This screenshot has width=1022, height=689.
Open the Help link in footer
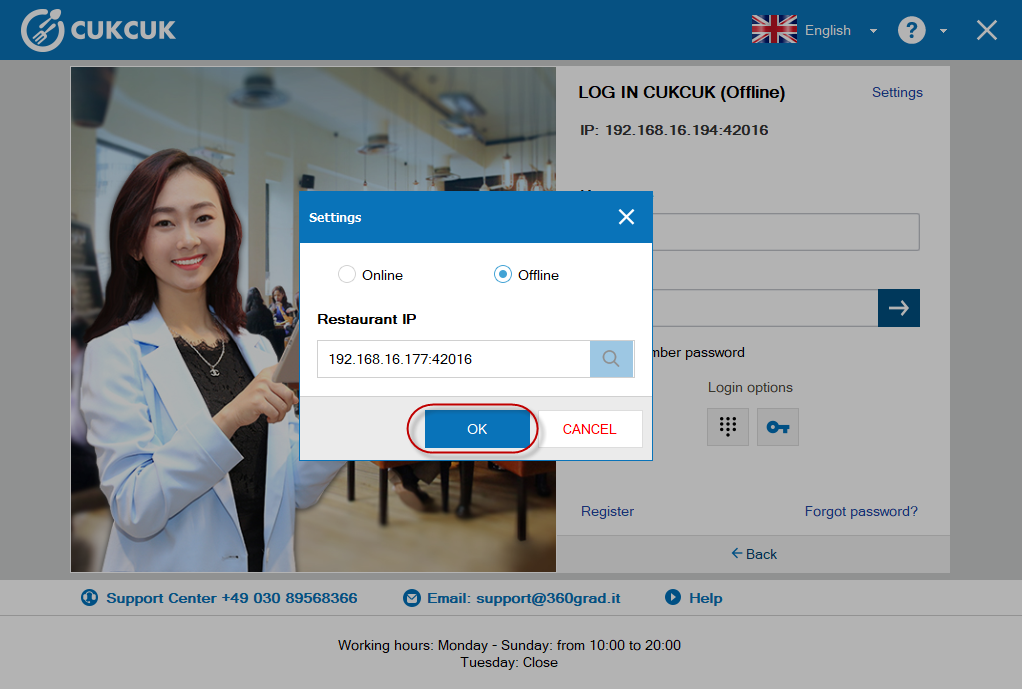coord(706,598)
